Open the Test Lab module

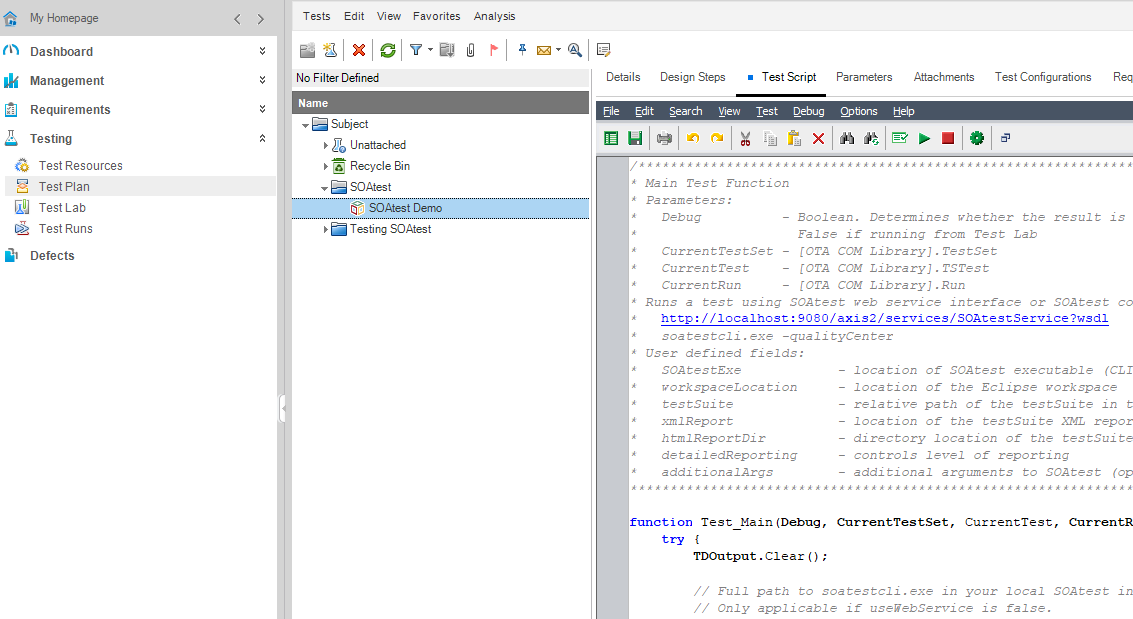coord(62,207)
